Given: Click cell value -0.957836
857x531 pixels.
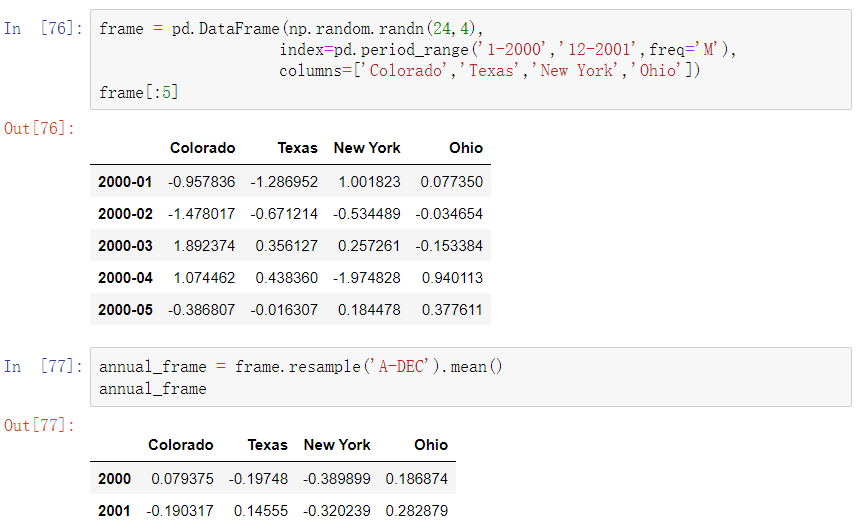Looking at the screenshot, I should point(201,181).
